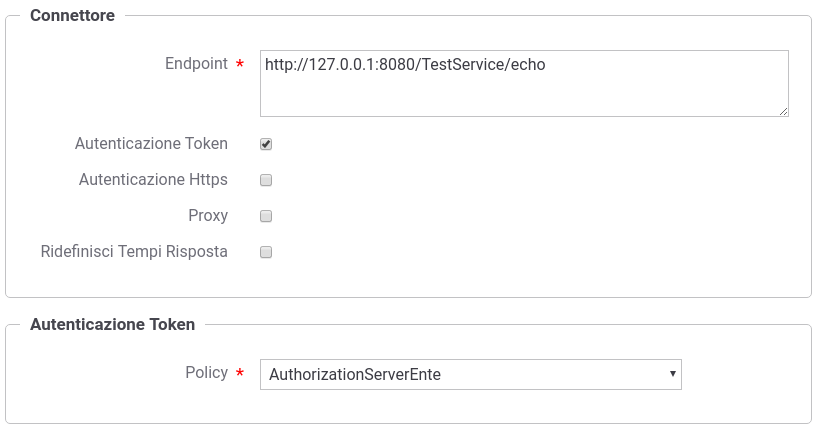The height and width of the screenshot is (433, 821).
Task: Click the red asterisk beside Policy
Action: [240, 373]
